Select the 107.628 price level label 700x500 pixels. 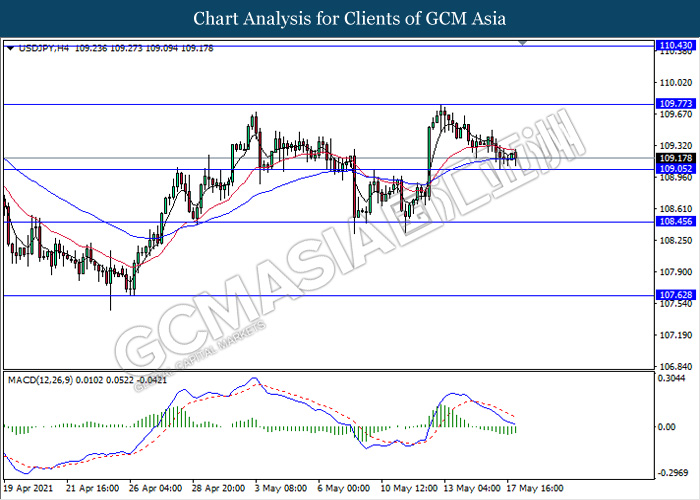[x=675, y=295]
